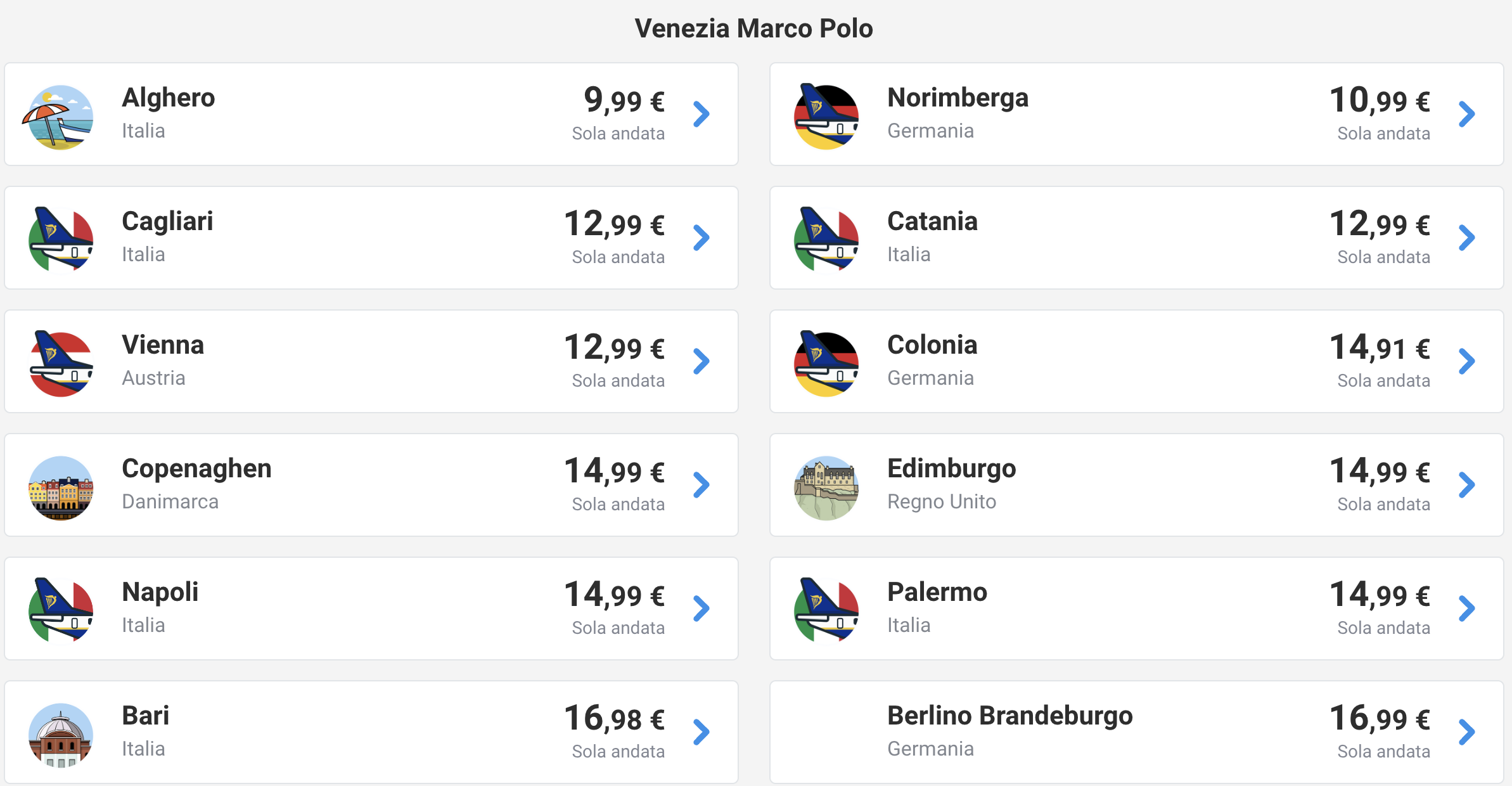This screenshot has height=786, width=1512.
Task: Click the Bari domed building icon
Action: point(61,735)
